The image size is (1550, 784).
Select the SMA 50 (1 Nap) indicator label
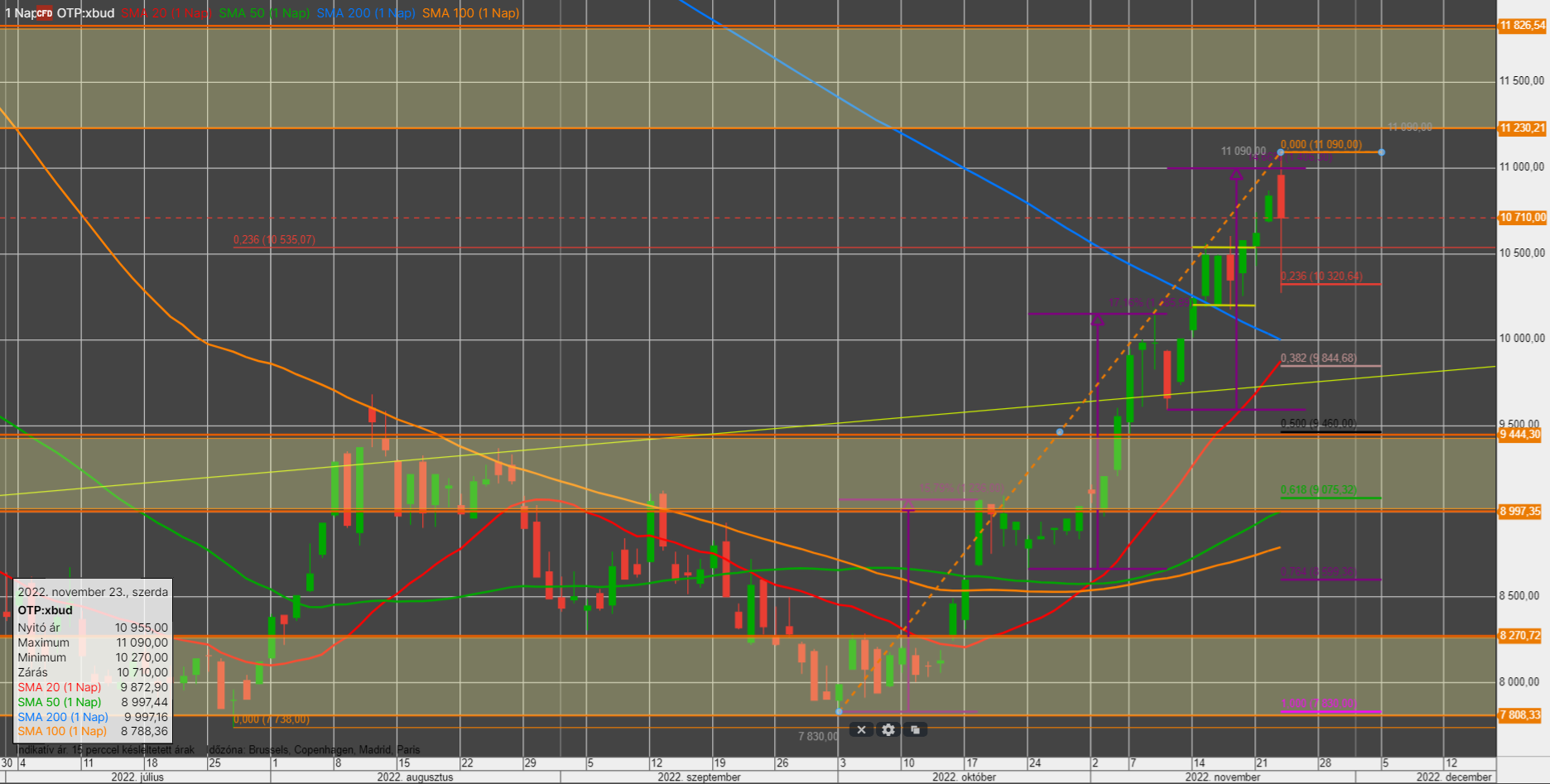[264, 13]
